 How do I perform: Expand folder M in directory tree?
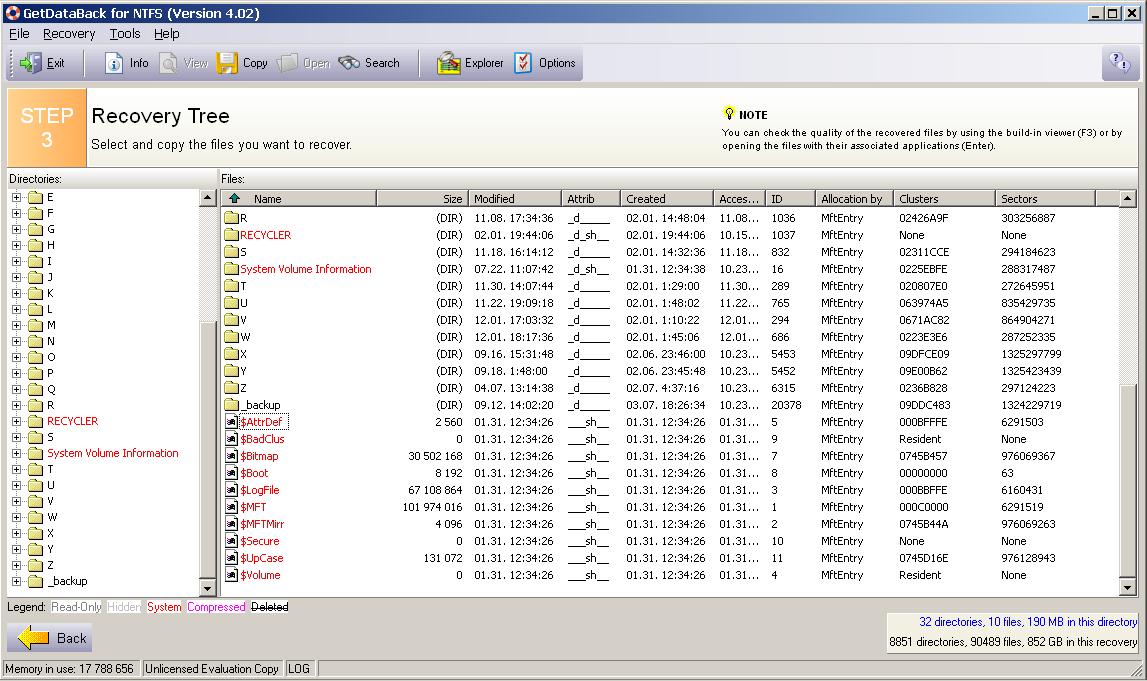(16, 326)
